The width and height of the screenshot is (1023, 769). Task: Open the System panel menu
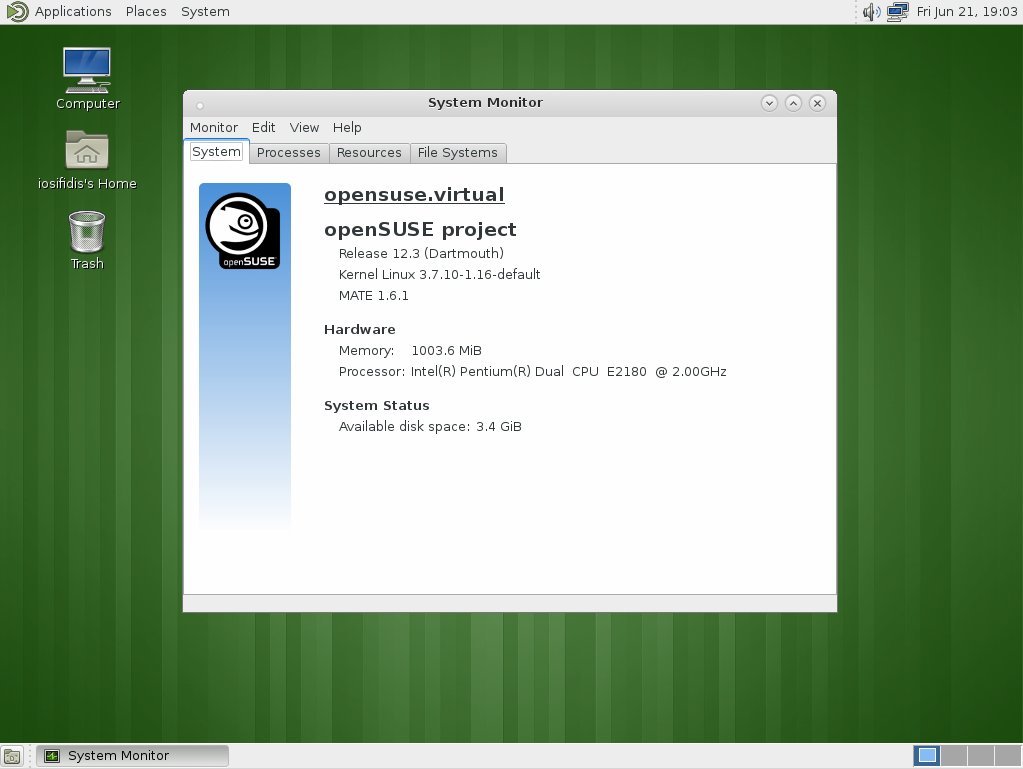click(x=205, y=12)
